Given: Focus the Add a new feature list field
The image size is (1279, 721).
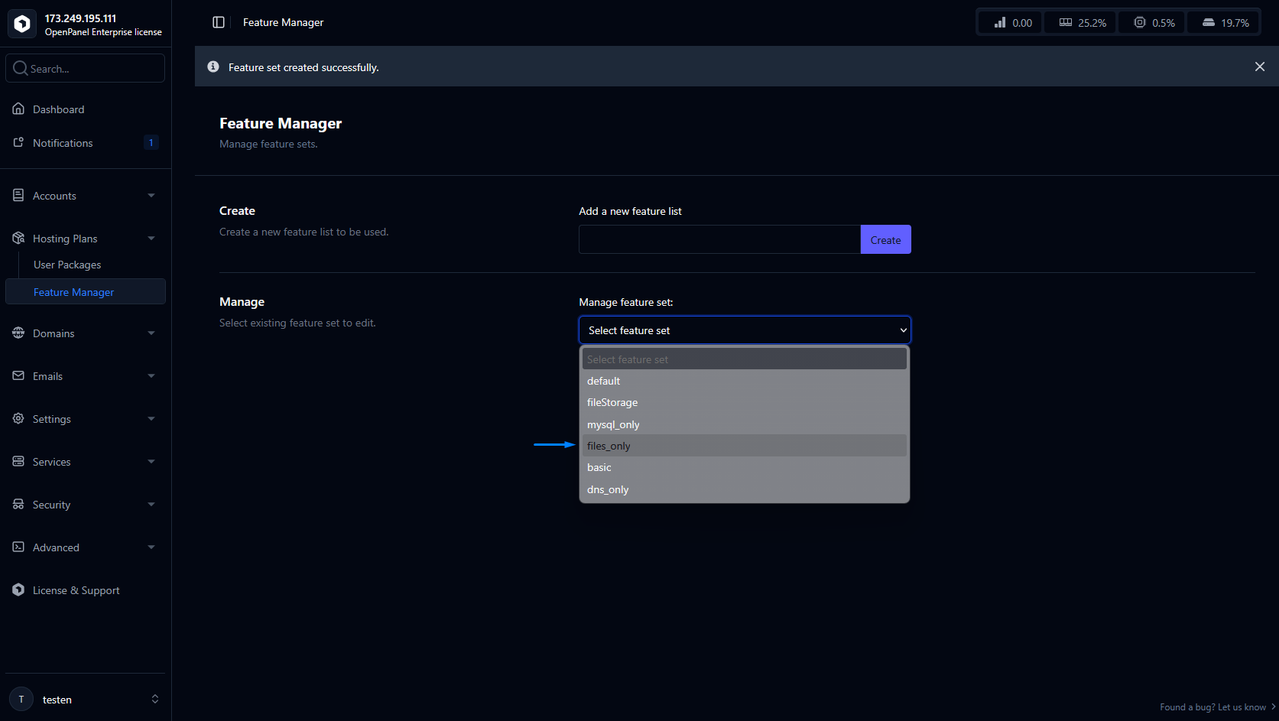Looking at the screenshot, I should coord(720,240).
